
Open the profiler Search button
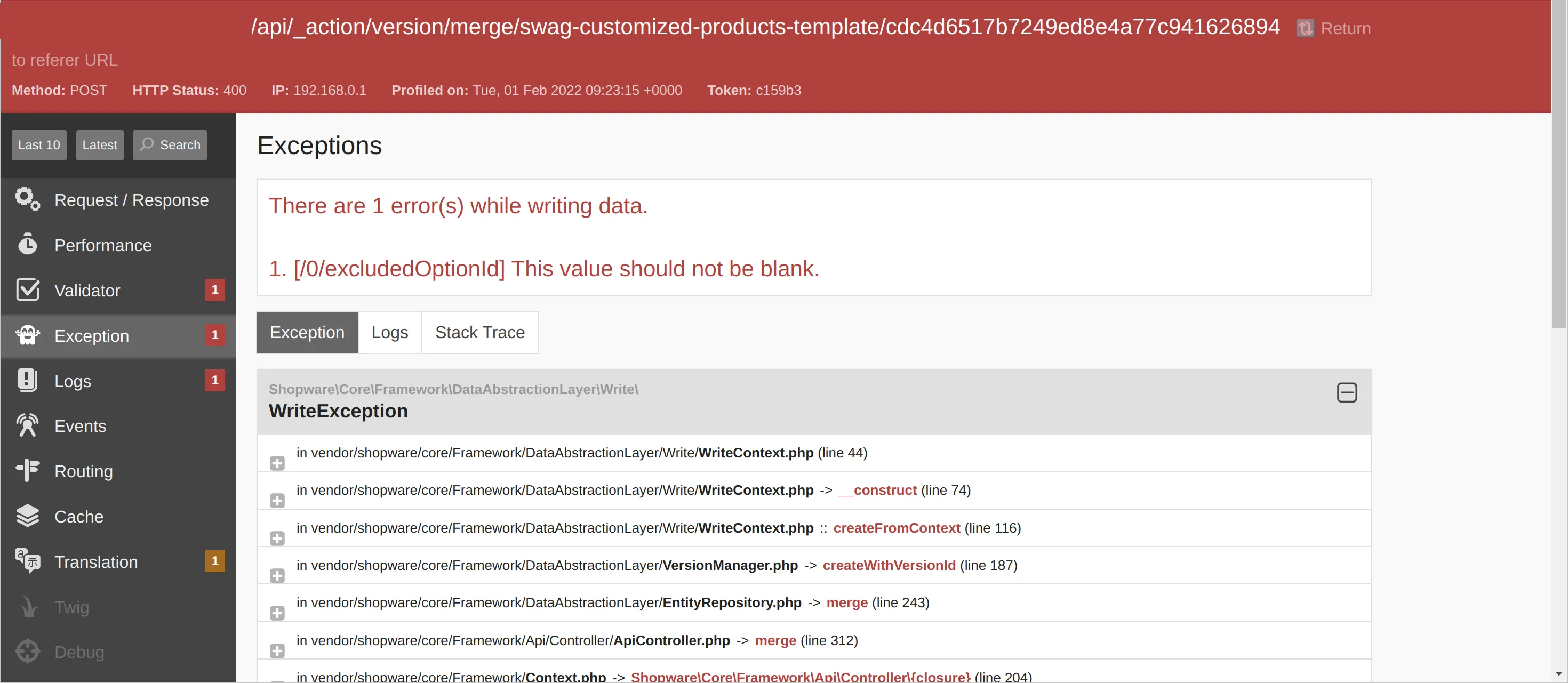tap(170, 145)
